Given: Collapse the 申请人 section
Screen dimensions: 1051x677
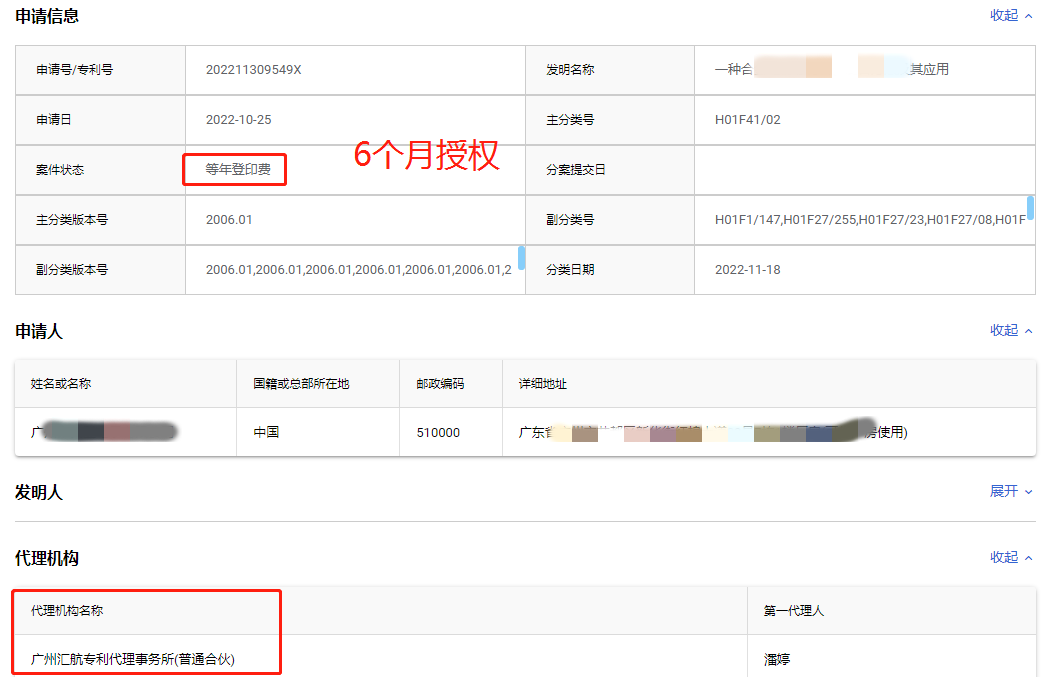Looking at the screenshot, I should pos(1011,330).
